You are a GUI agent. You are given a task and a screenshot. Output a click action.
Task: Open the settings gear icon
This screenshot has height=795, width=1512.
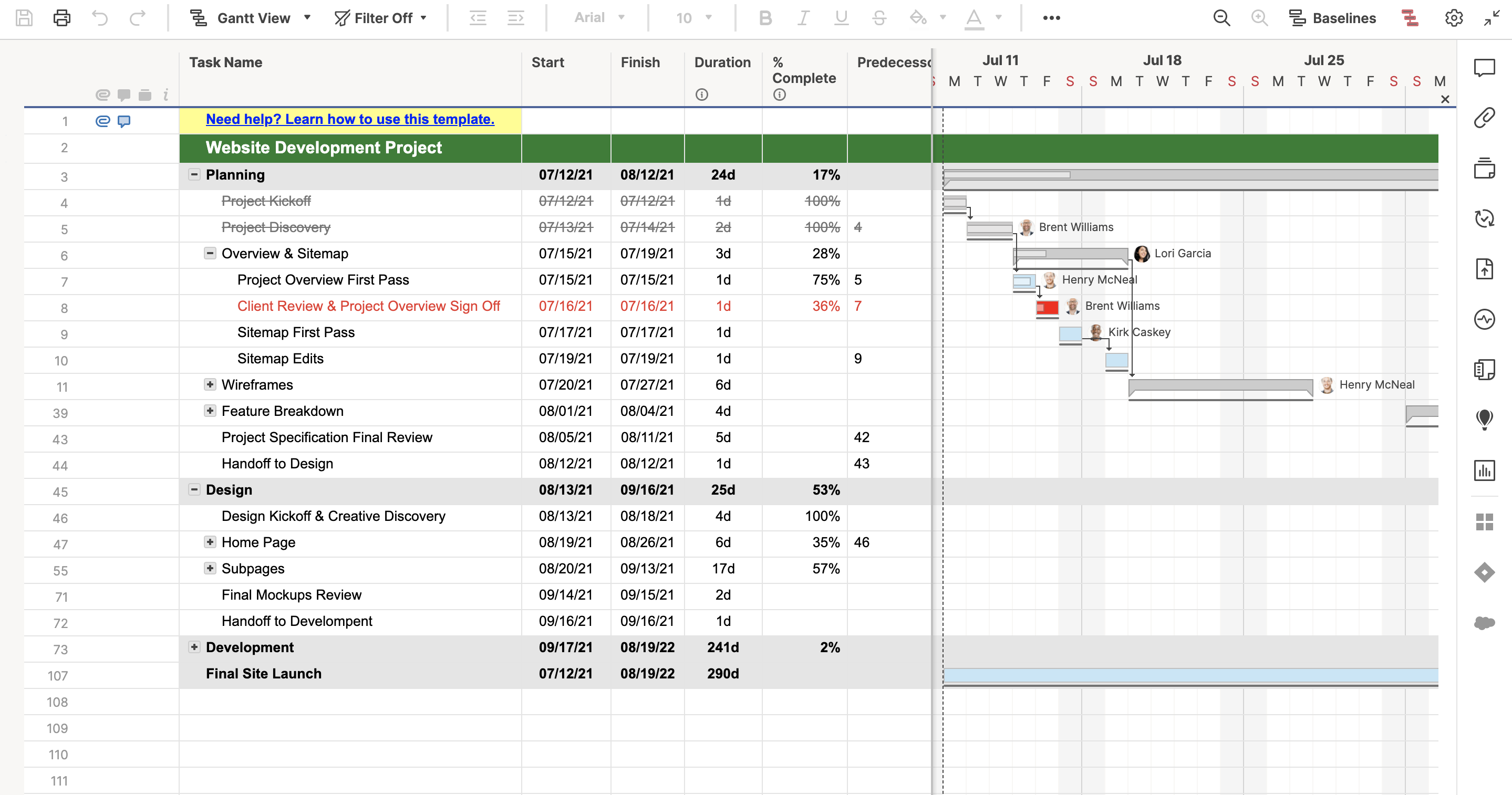coord(1453,18)
